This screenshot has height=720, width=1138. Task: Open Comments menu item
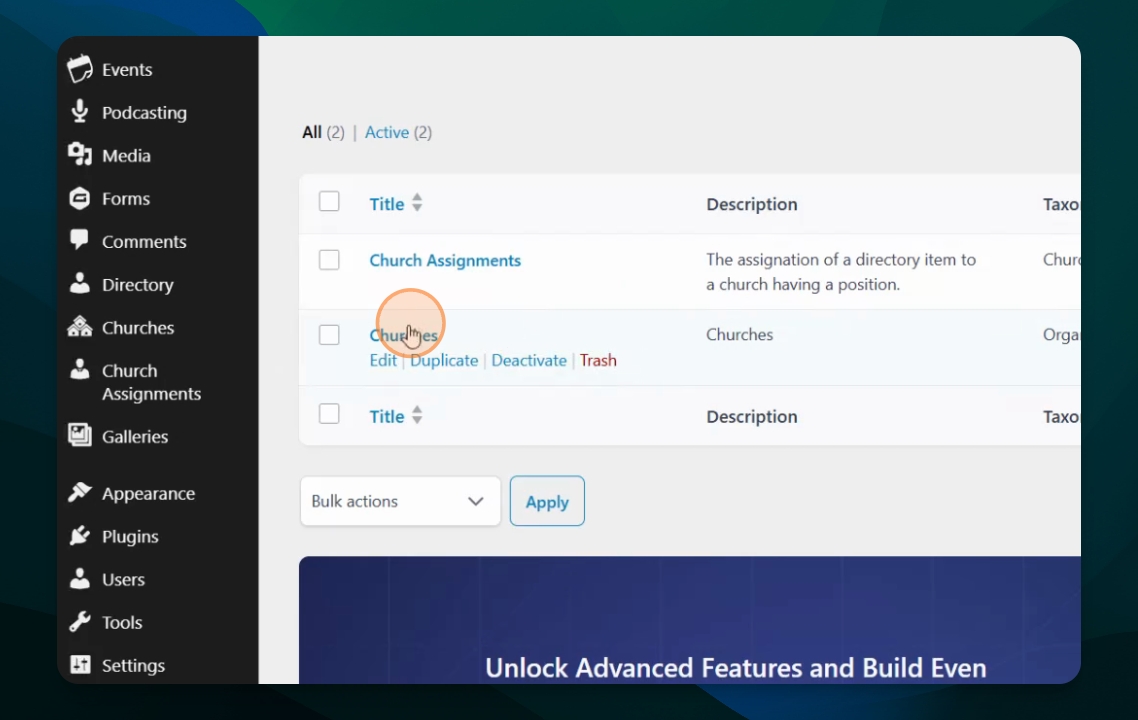pos(144,242)
